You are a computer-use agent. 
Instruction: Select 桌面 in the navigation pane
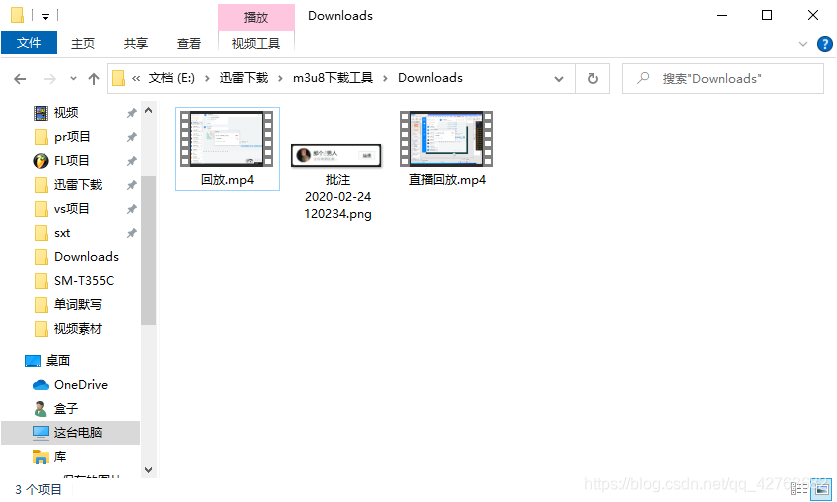[x=58, y=360]
